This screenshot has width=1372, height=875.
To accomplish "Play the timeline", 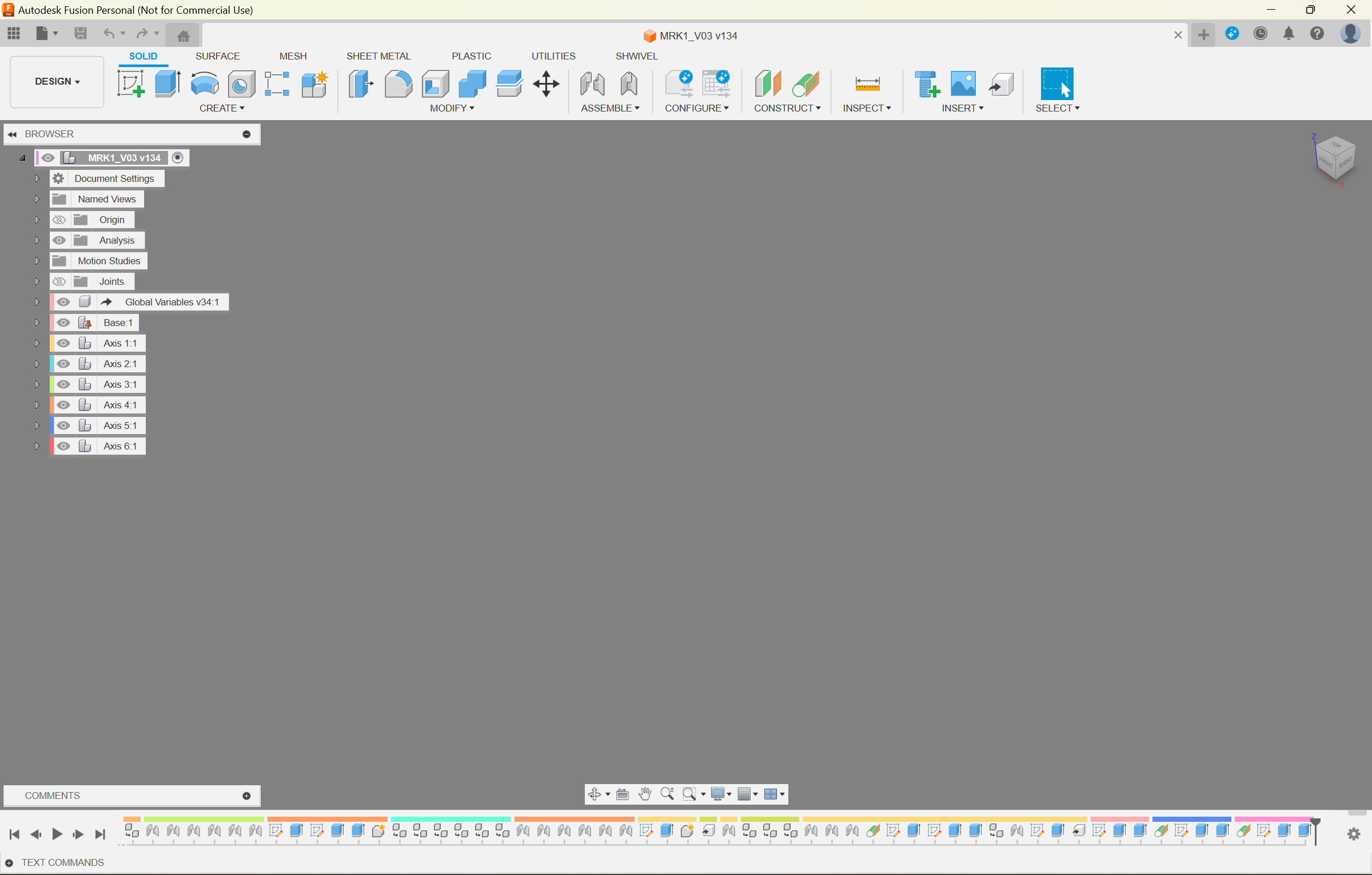I will (x=57, y=834).
